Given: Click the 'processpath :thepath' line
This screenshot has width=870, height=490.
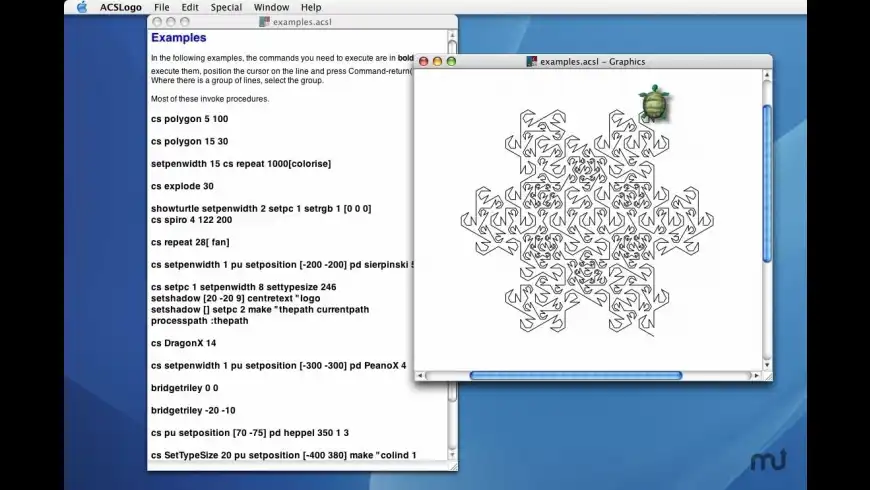Looking at the screenshot, I should (x=200, y=321).
